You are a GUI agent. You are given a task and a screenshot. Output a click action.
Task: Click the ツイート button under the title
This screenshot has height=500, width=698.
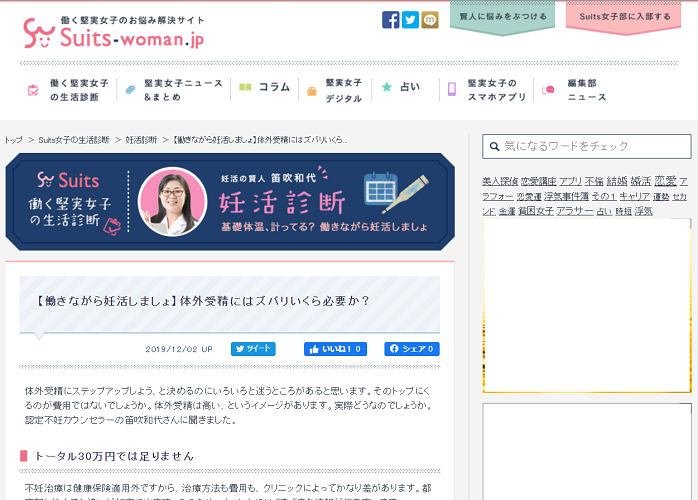253,349
